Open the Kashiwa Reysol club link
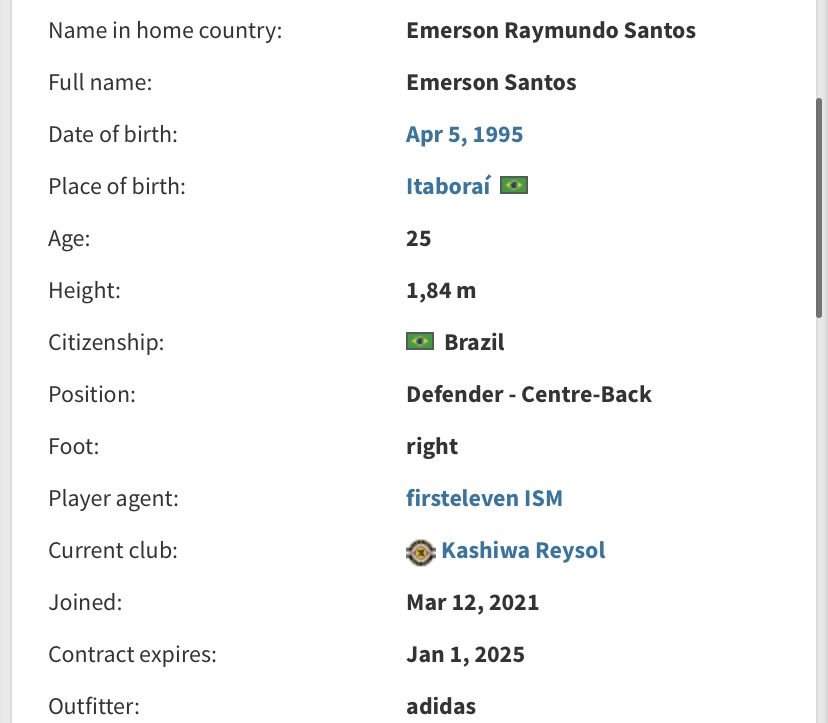Viewport: 828px width, 723px height. [523, 550]
